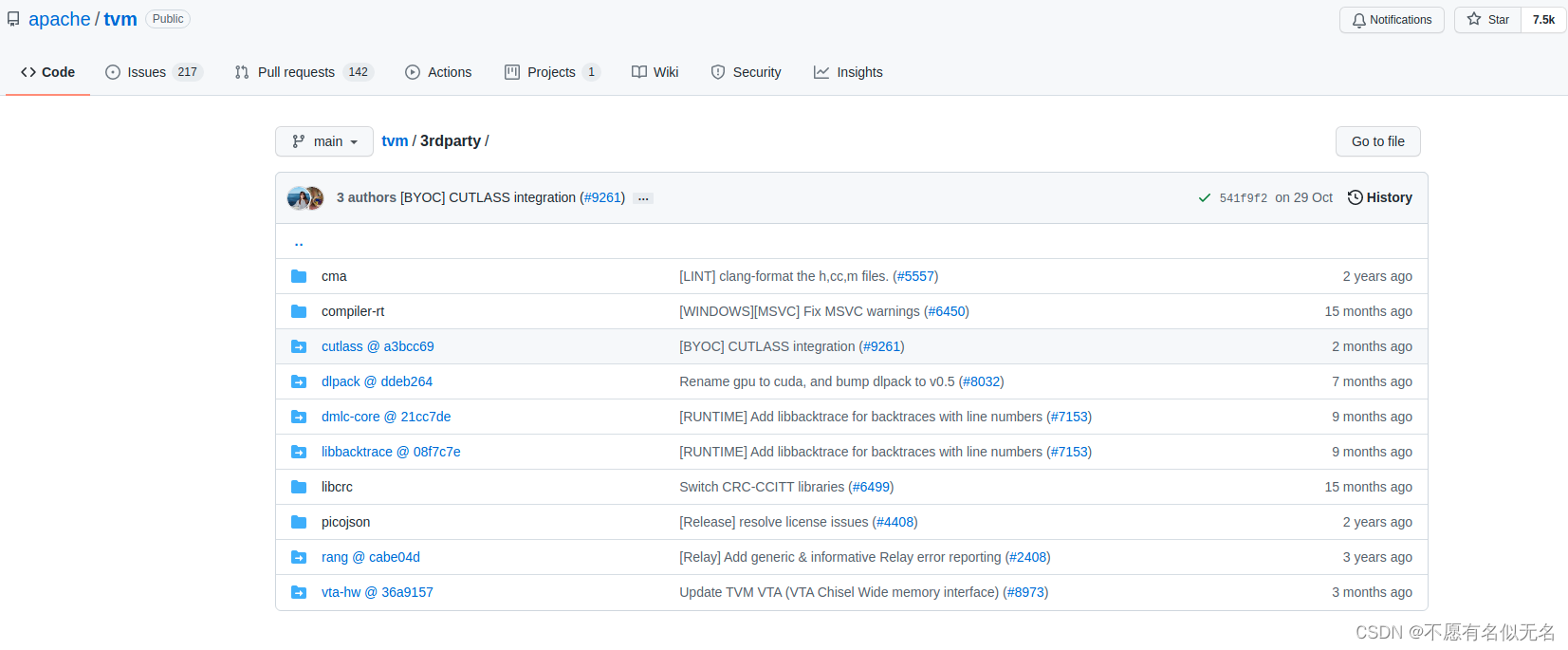Open the Issues tab
The image size is (1568, 650).
tap(154, 72)
